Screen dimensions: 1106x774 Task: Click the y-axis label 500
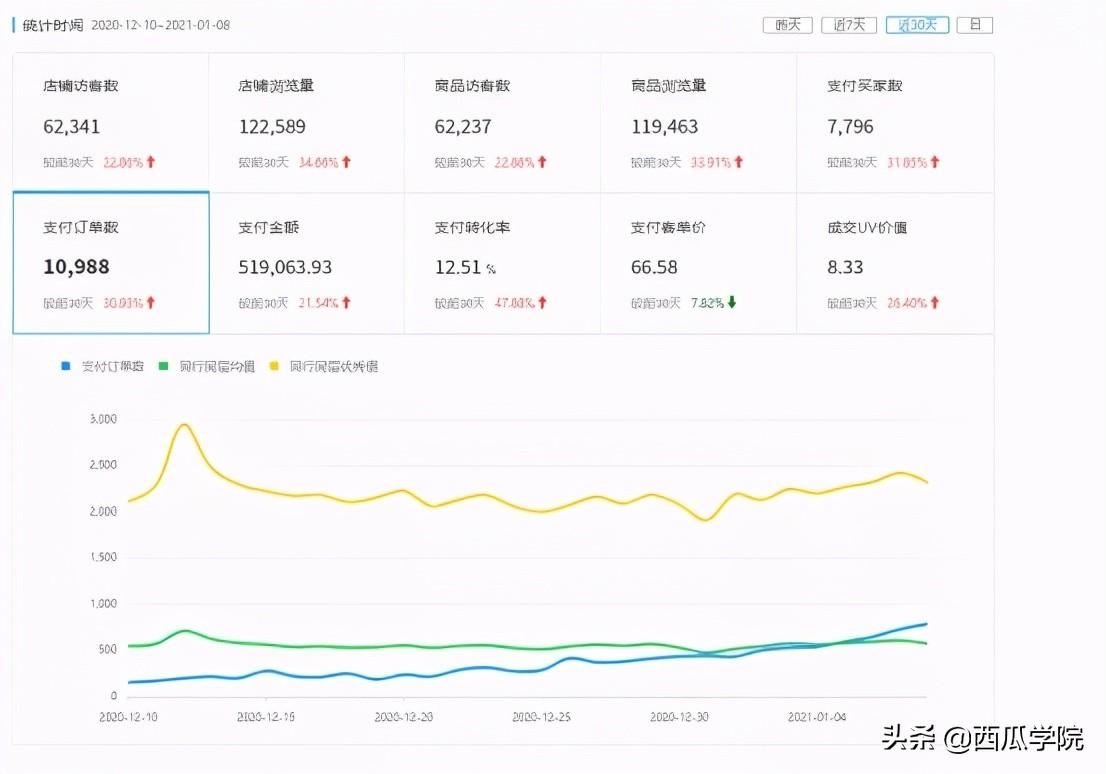pyautogui.click(x=107, y=649)
